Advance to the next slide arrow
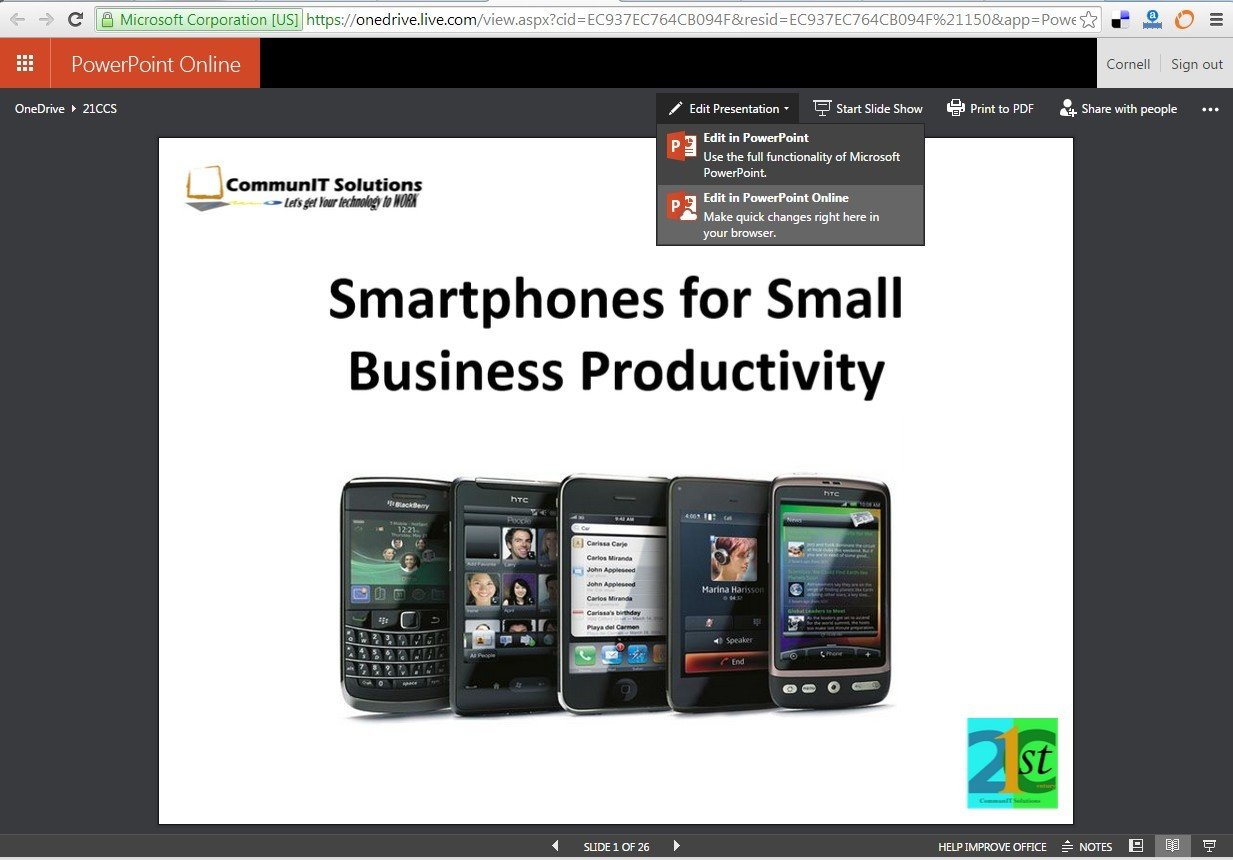The image size is (1233, 860). click(676, 846)
